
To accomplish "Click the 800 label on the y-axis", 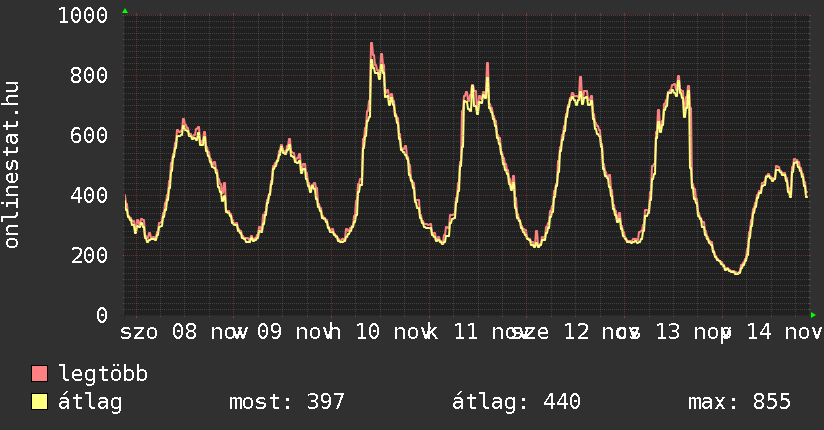I will 90,75.
